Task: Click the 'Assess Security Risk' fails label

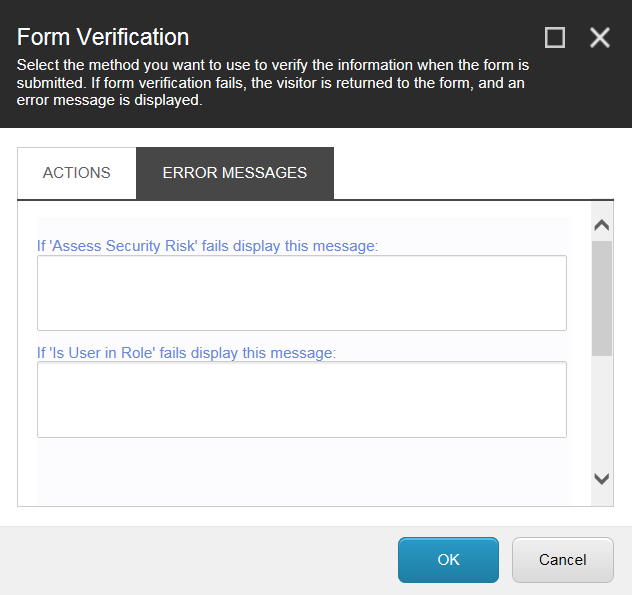Action: coord(208,246)
